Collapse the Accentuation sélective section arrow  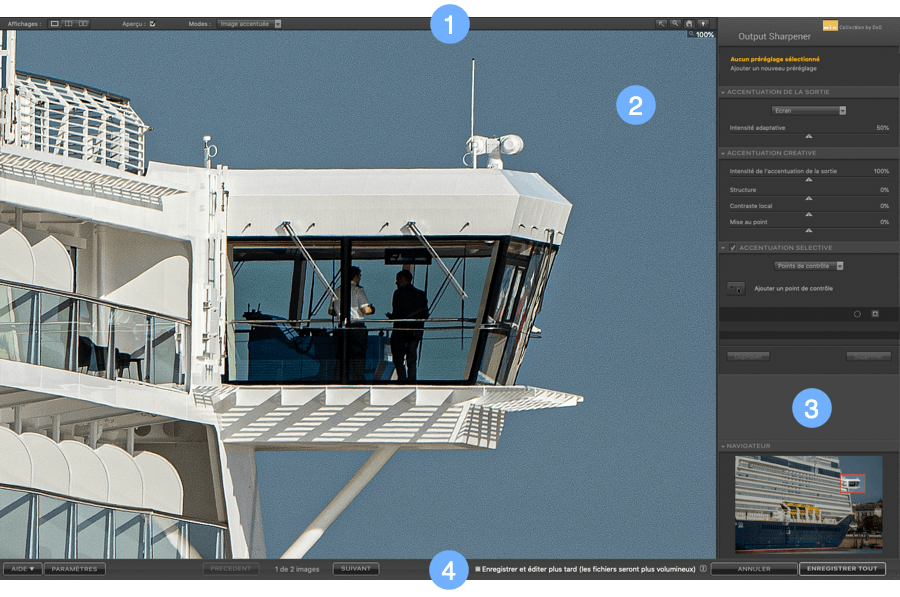point(723,247)
